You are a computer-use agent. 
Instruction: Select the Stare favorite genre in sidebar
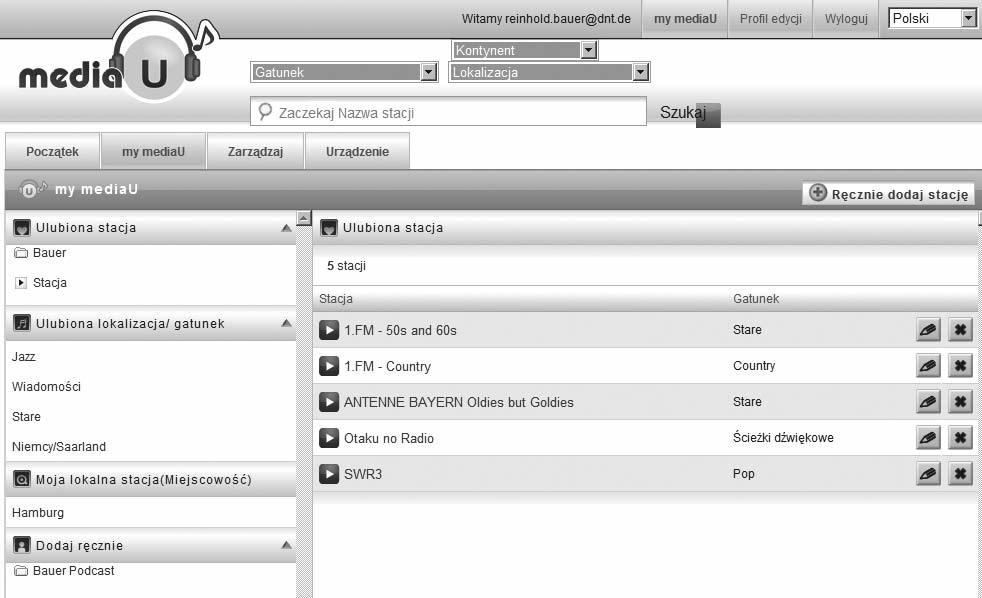(x=26, y=417)
